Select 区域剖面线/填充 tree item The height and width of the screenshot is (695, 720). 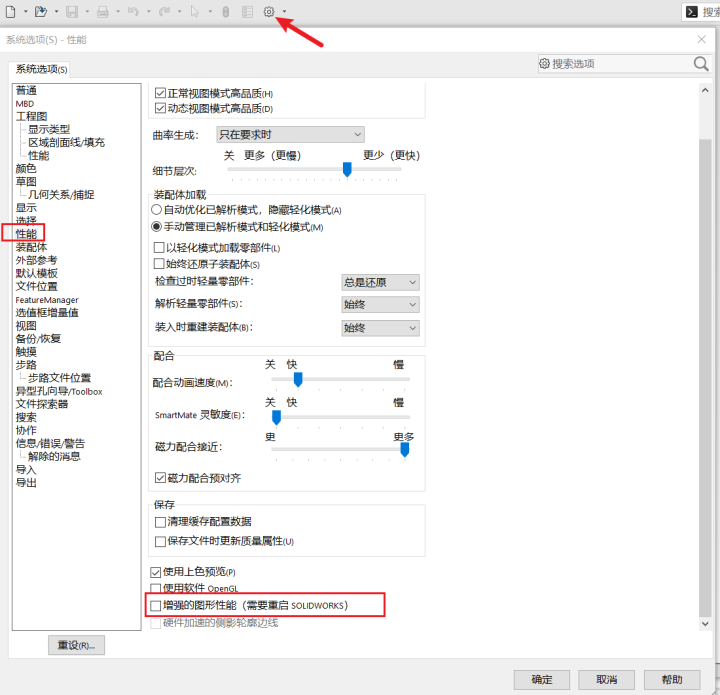pos(67,142)
